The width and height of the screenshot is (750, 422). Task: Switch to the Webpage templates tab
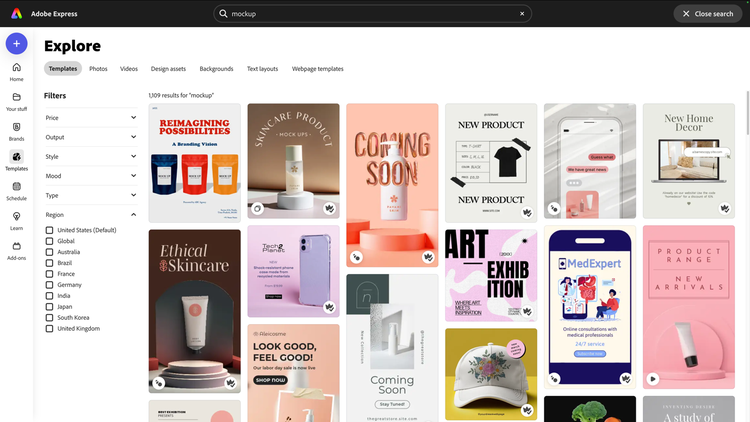(318, 68)
